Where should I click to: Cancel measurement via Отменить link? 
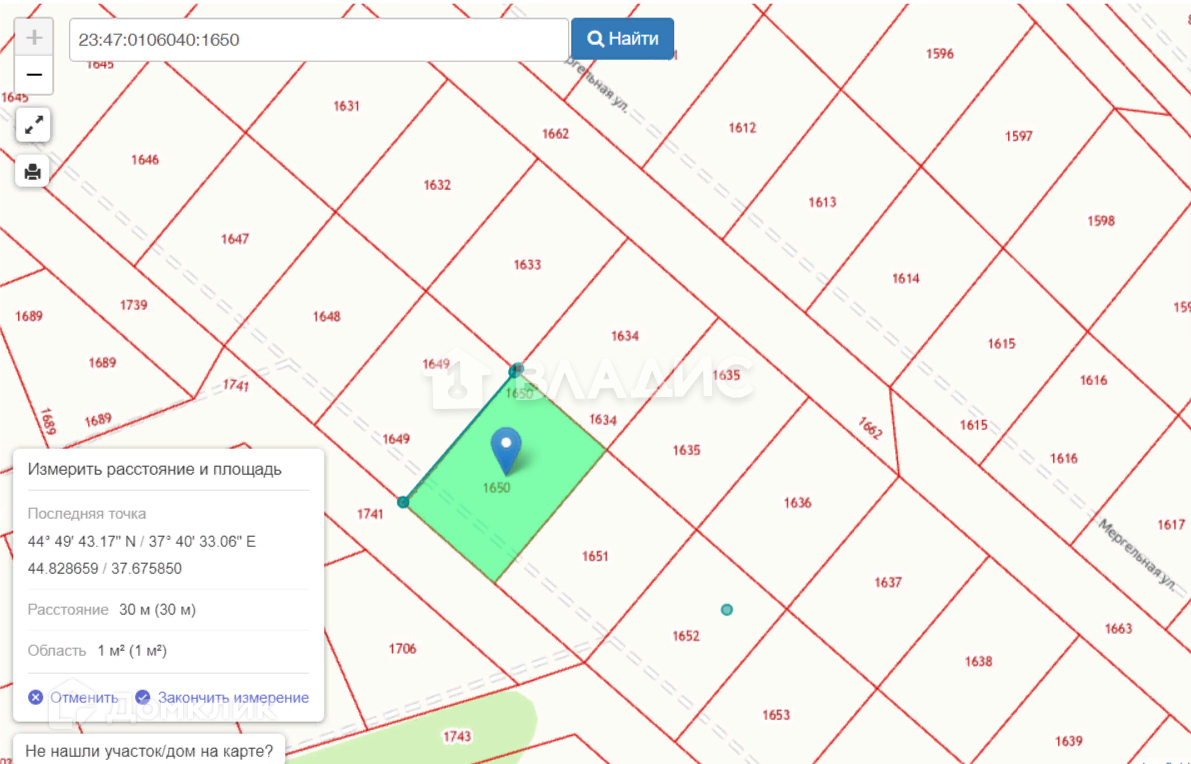coord(73,697)
